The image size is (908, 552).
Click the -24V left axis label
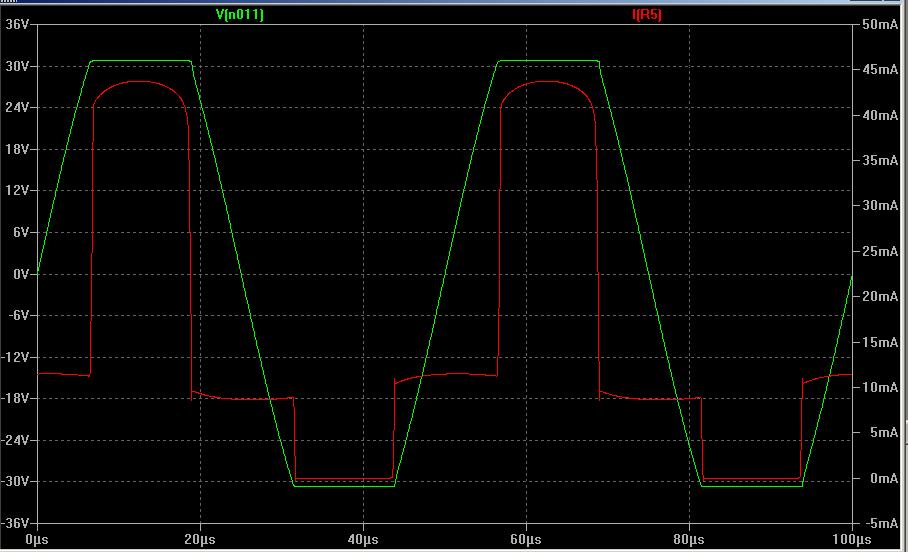14,440
